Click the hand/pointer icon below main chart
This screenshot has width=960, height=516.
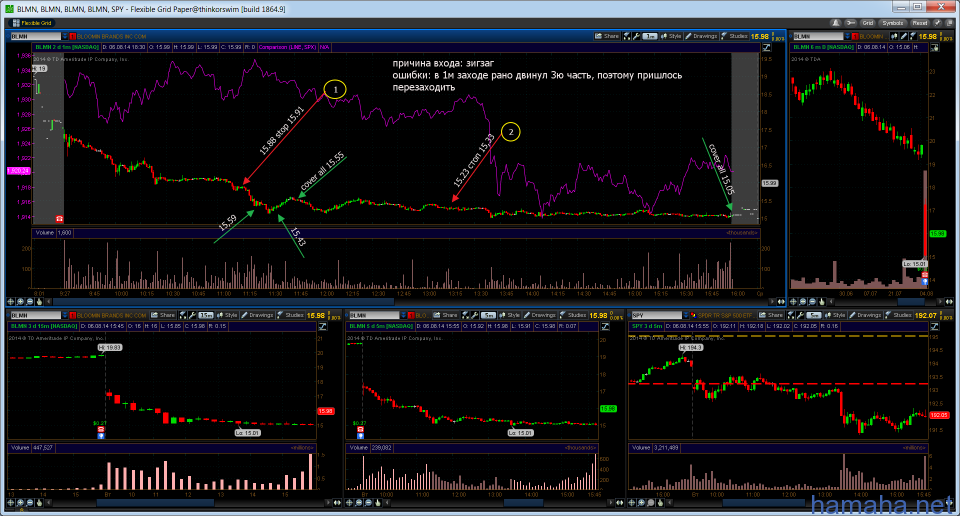(x=39, y=302)
